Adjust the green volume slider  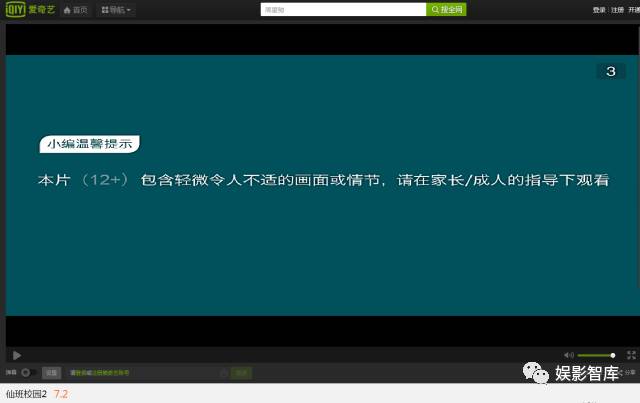596,355
